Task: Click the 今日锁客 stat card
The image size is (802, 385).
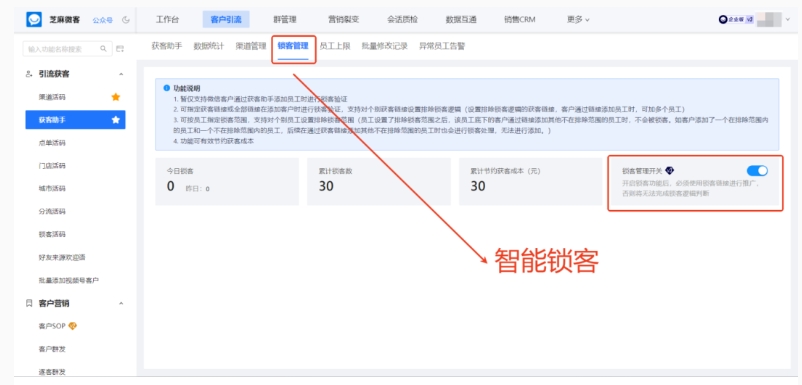Action: point(227,182)
